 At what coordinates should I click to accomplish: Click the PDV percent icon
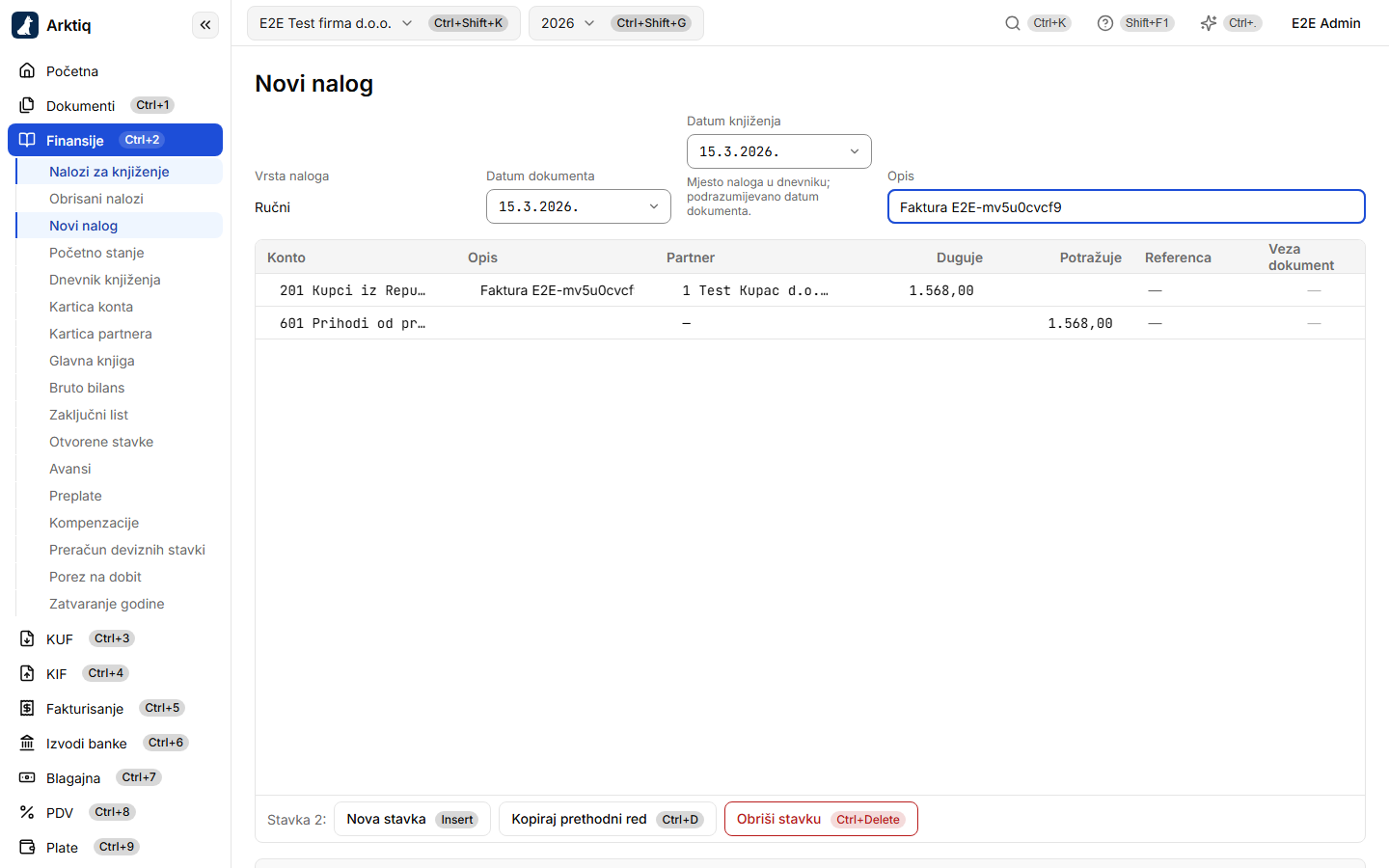27,812
